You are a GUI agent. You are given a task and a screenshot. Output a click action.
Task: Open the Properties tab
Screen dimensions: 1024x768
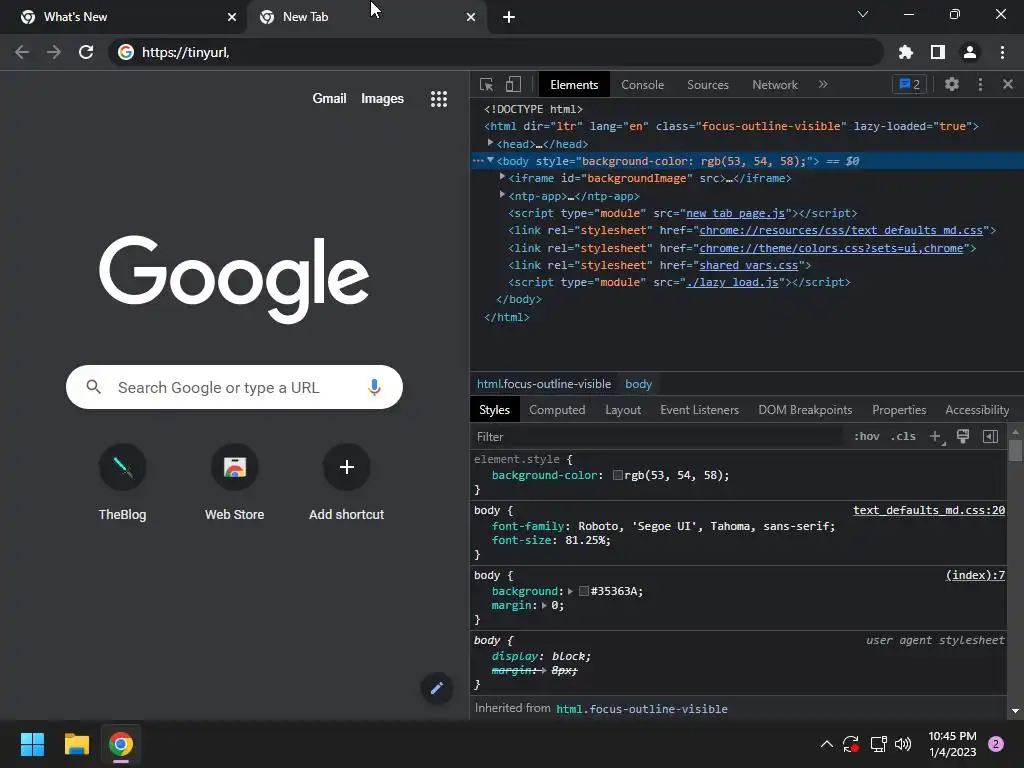[899, 410]
